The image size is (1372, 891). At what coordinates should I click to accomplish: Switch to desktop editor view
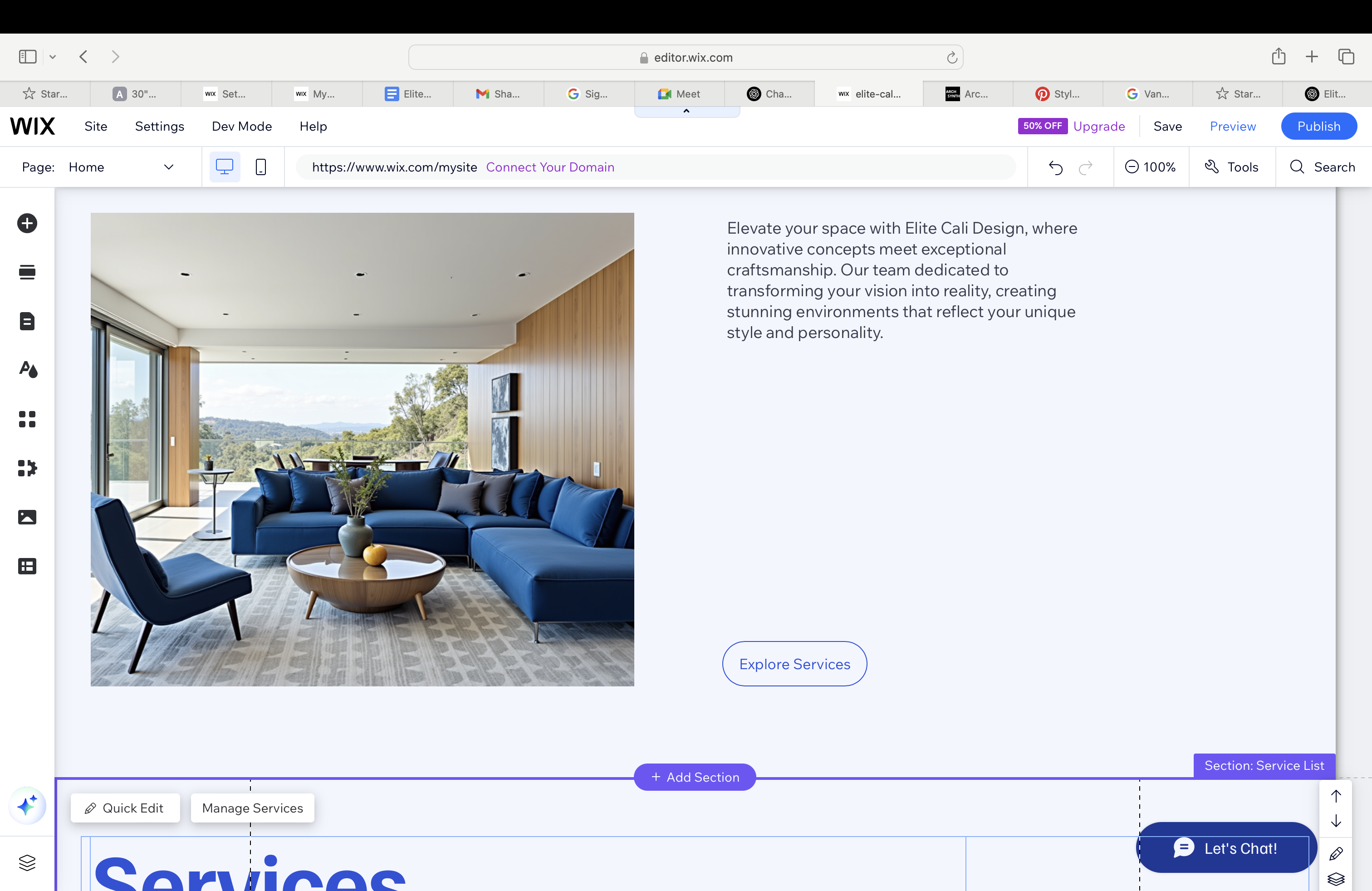point(224,166)
